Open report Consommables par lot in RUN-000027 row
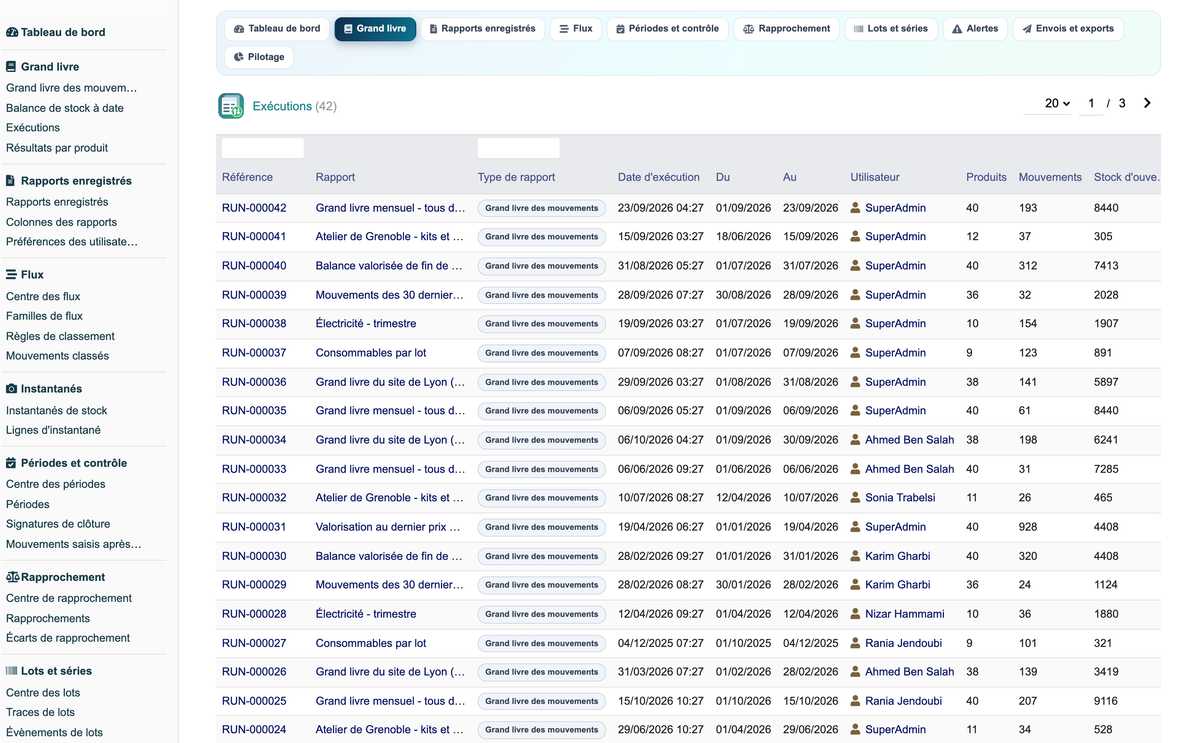The width and height of the screenshot is (1200, 743). click(x=371, y=643)
